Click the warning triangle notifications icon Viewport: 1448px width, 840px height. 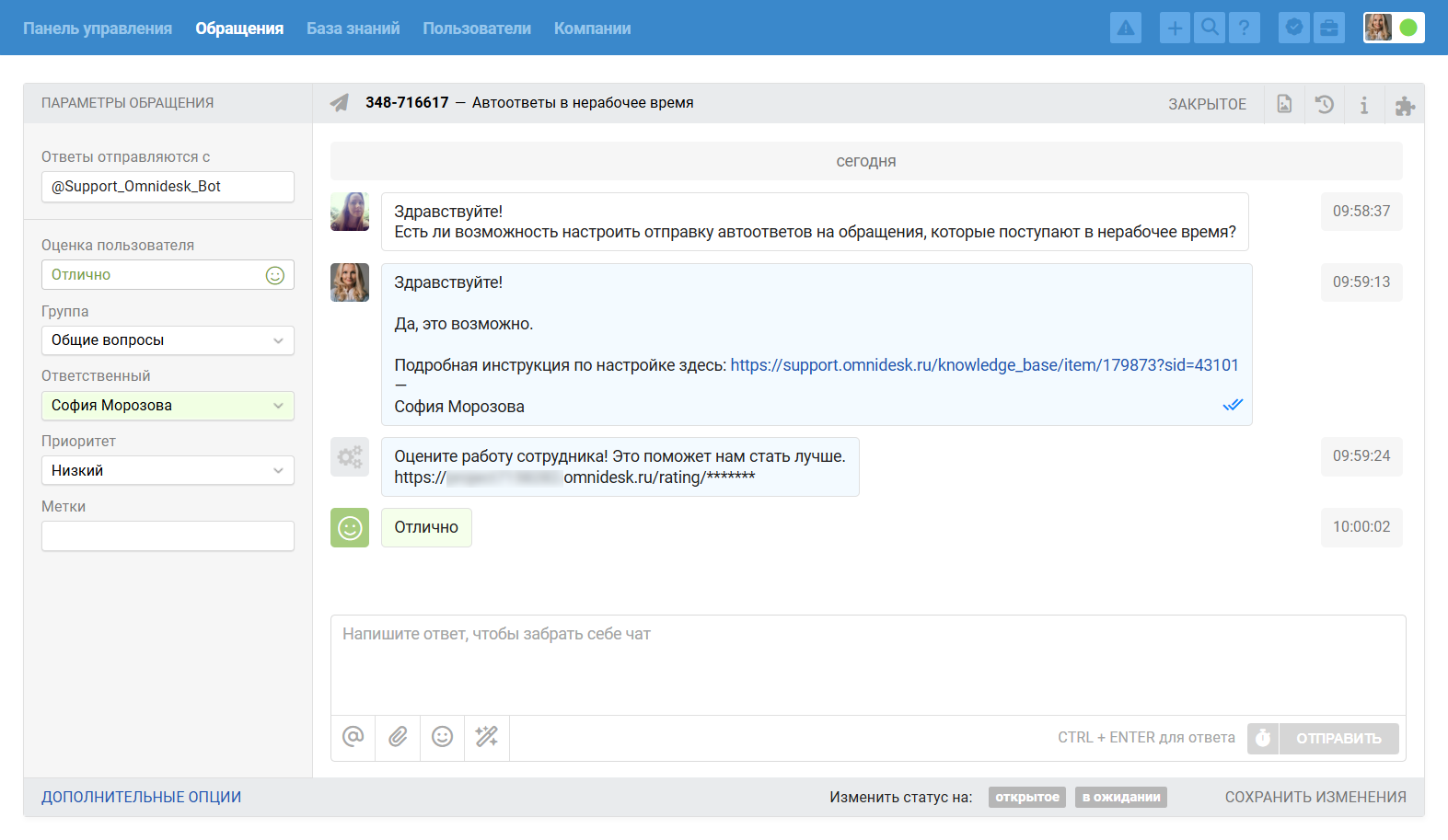point(1125,28)
